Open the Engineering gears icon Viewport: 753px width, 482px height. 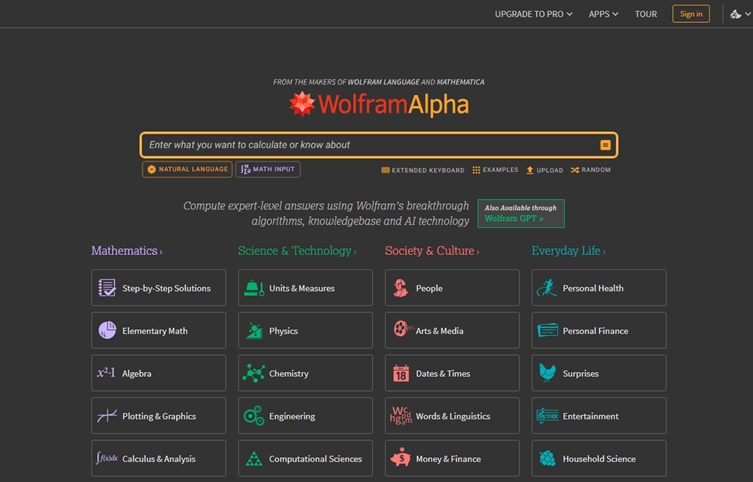tap(254, 416)
